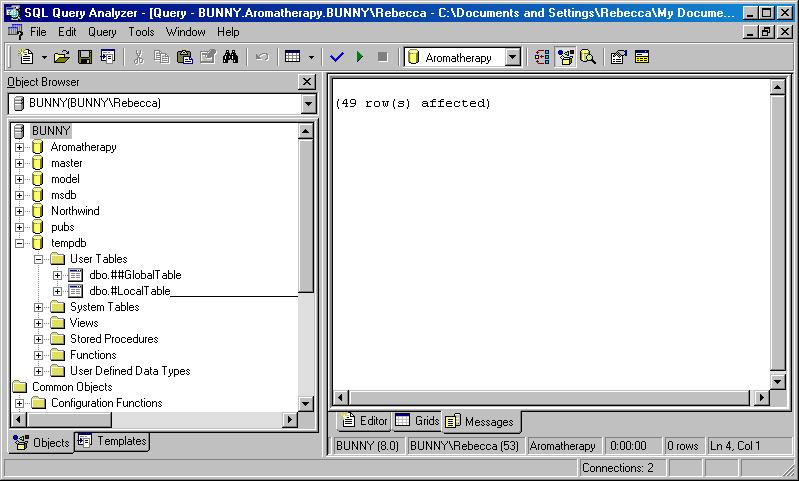
Task: Expand the Stored Procedures folder
Action: point(38,339)
